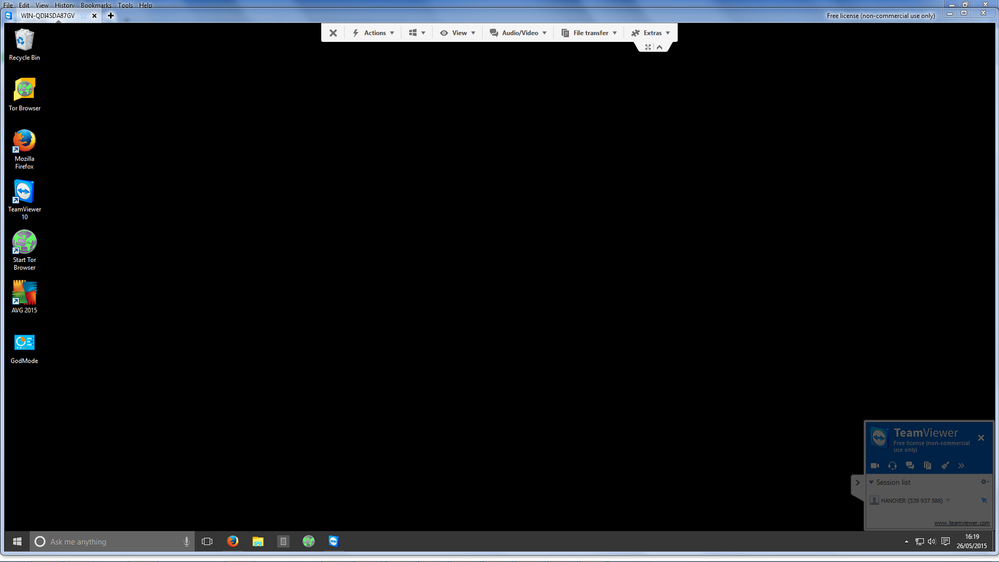Close the TeamViewer session panel
Viewport: 999px width, 562px height.
coord(981,438)
